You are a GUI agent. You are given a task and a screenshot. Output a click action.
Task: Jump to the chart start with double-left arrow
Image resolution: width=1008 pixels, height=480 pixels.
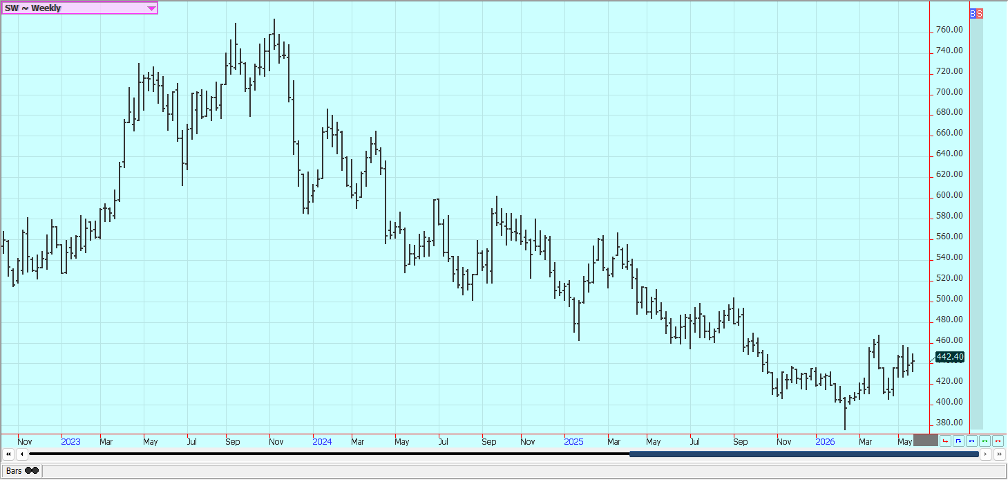pos(8,454)
